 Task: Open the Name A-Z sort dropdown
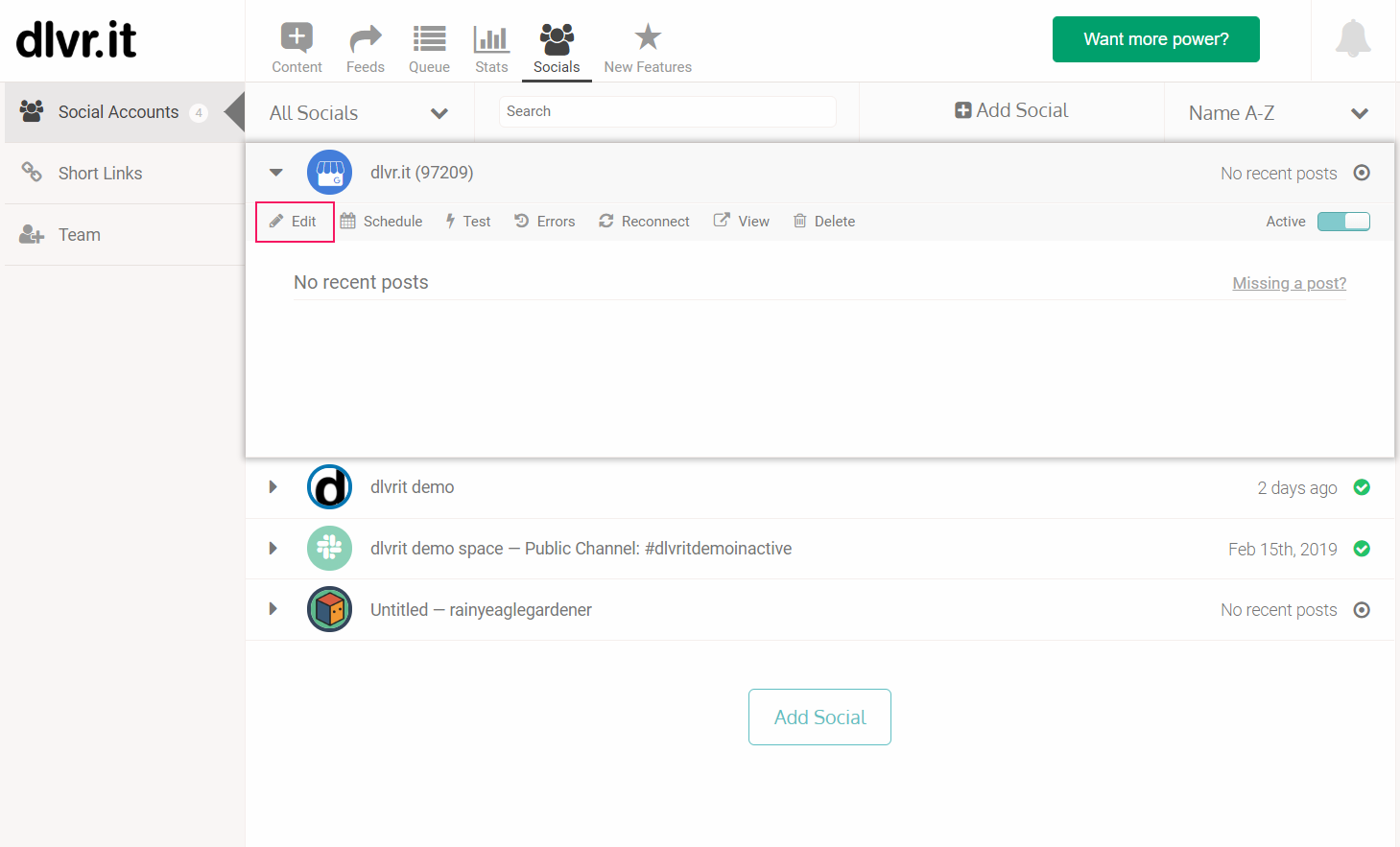pos(1278,113)
